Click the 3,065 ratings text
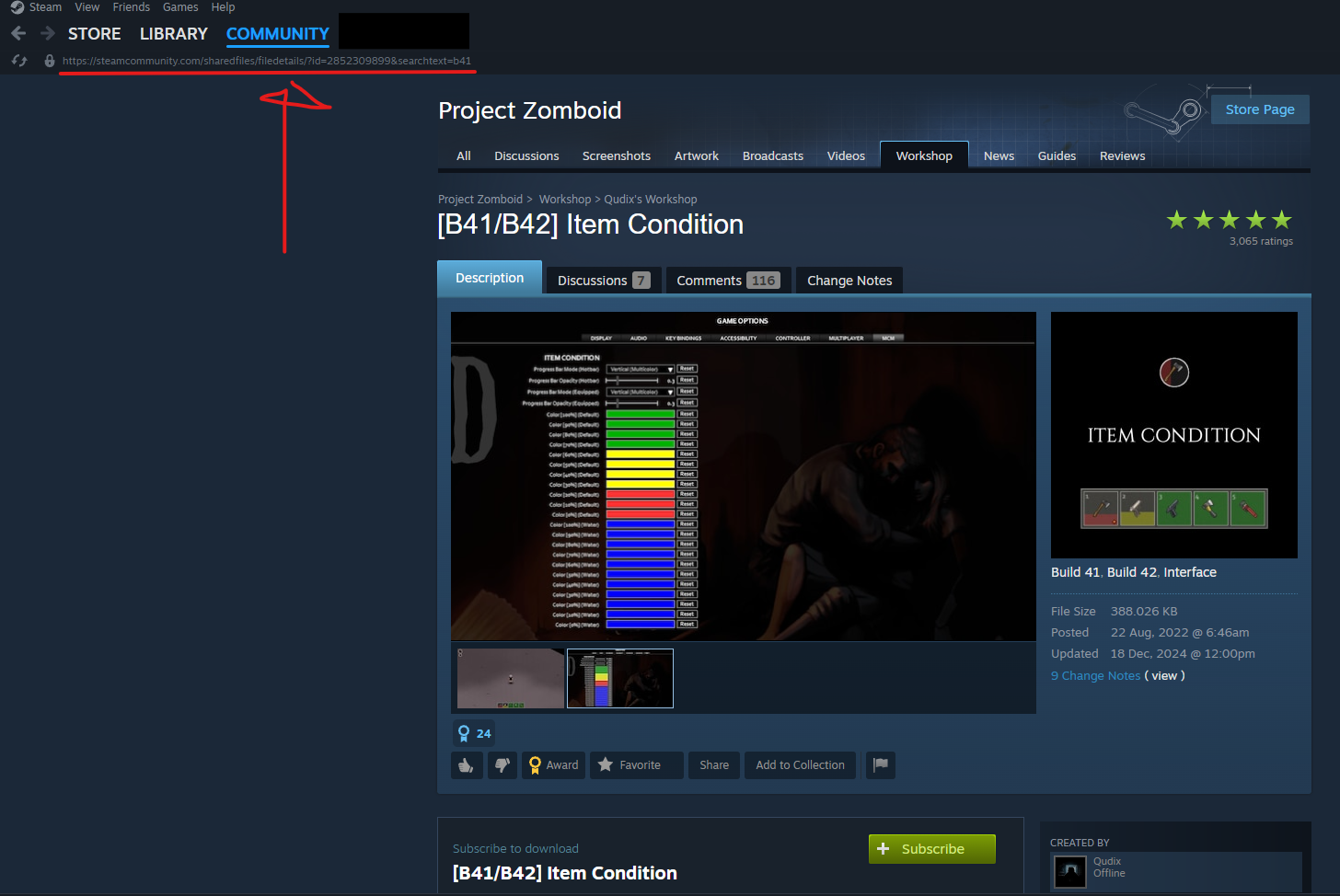This screenshot has height=896, width=1340. [x=1261, y=241]
